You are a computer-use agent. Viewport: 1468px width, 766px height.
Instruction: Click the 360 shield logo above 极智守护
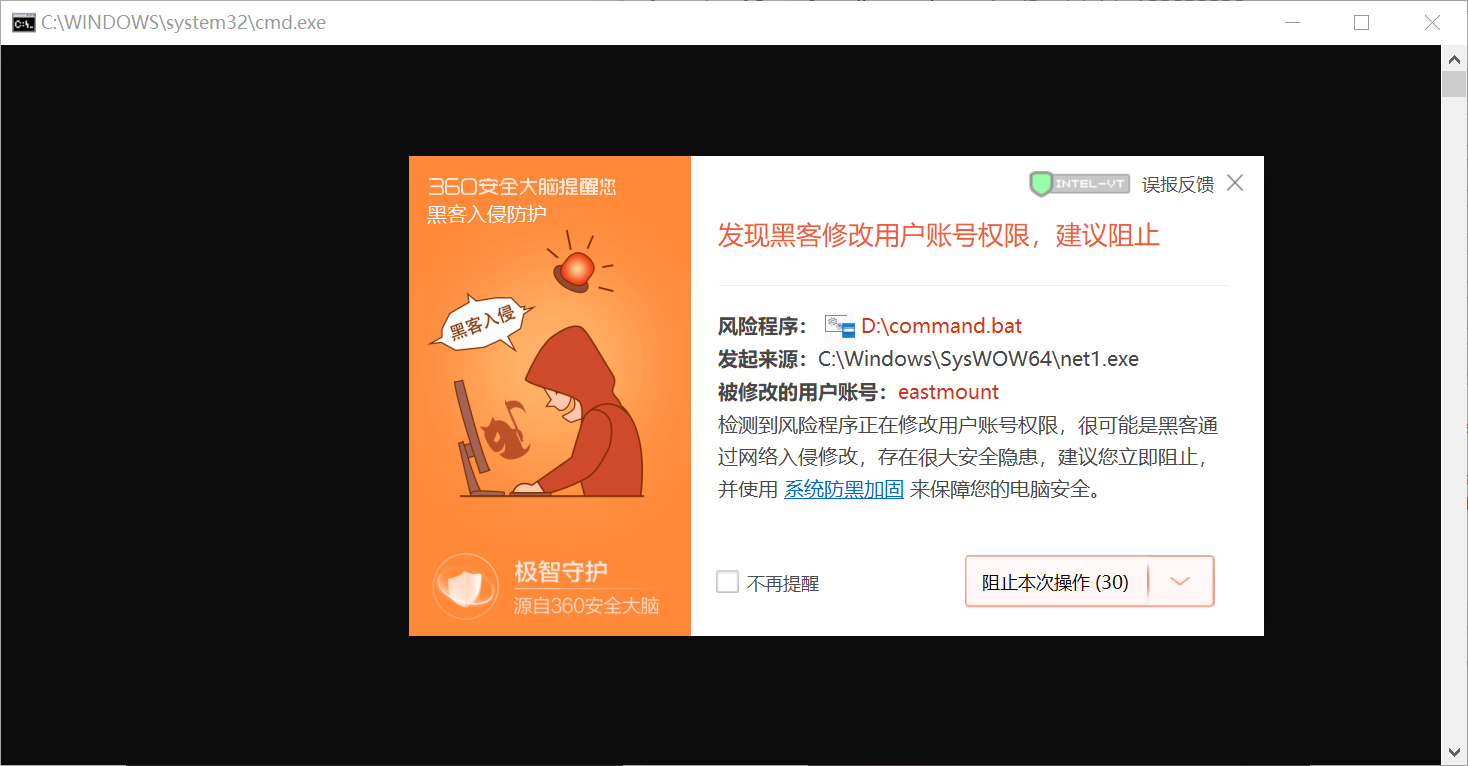466,586
